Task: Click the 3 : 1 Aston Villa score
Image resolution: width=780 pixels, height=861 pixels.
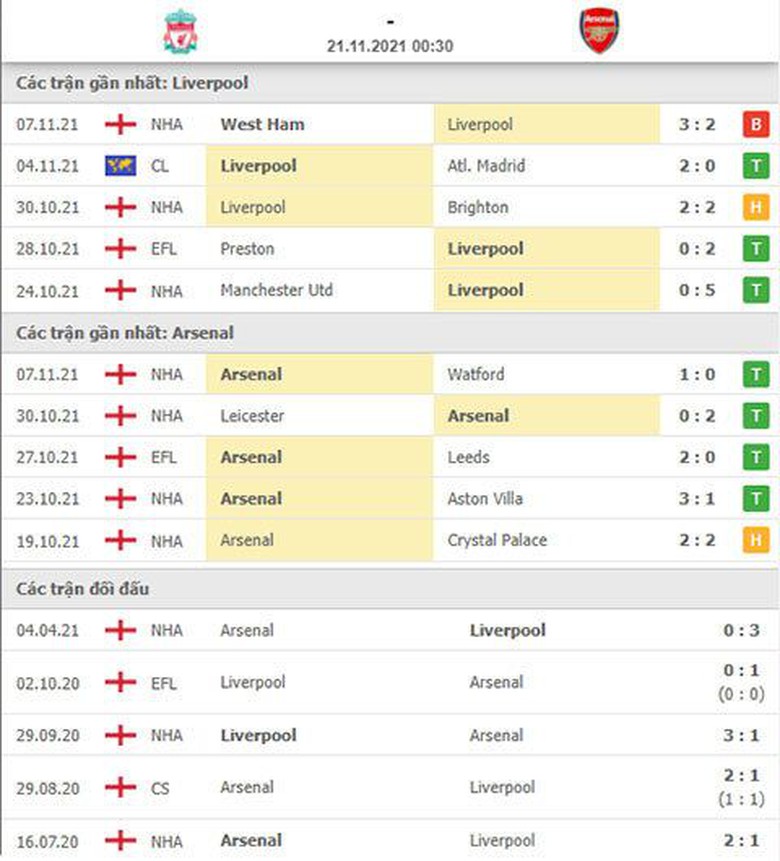Action: tap(696, 499)
